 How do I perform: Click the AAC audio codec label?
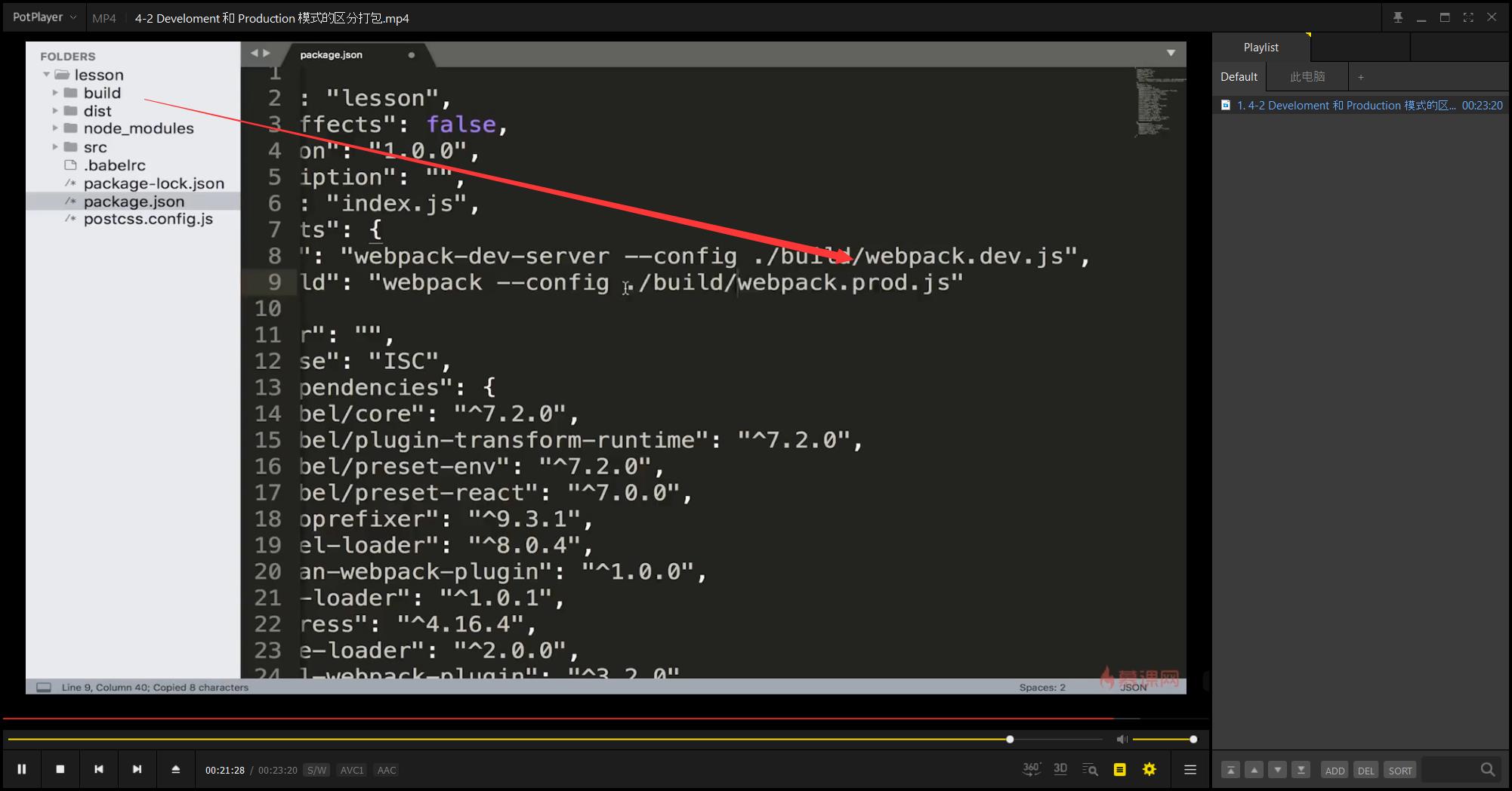tap(387, 770)
